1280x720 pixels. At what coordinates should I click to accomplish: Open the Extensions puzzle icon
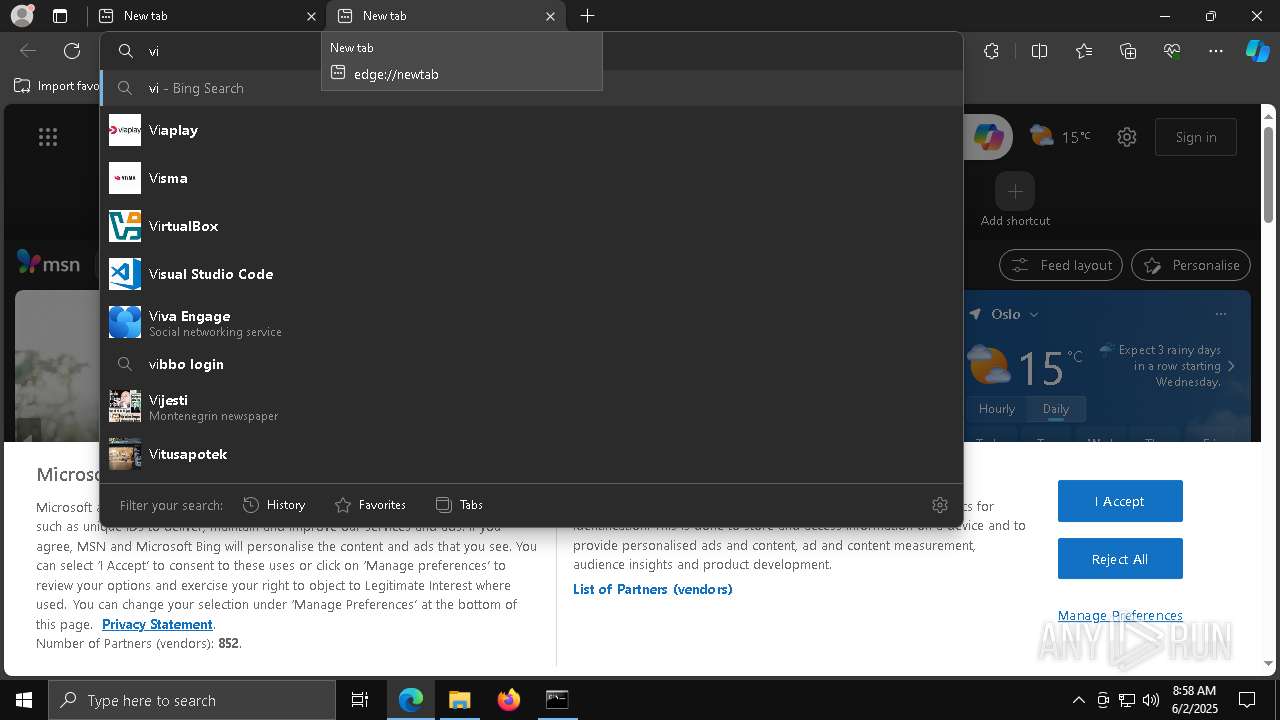(x=991, y=51)
